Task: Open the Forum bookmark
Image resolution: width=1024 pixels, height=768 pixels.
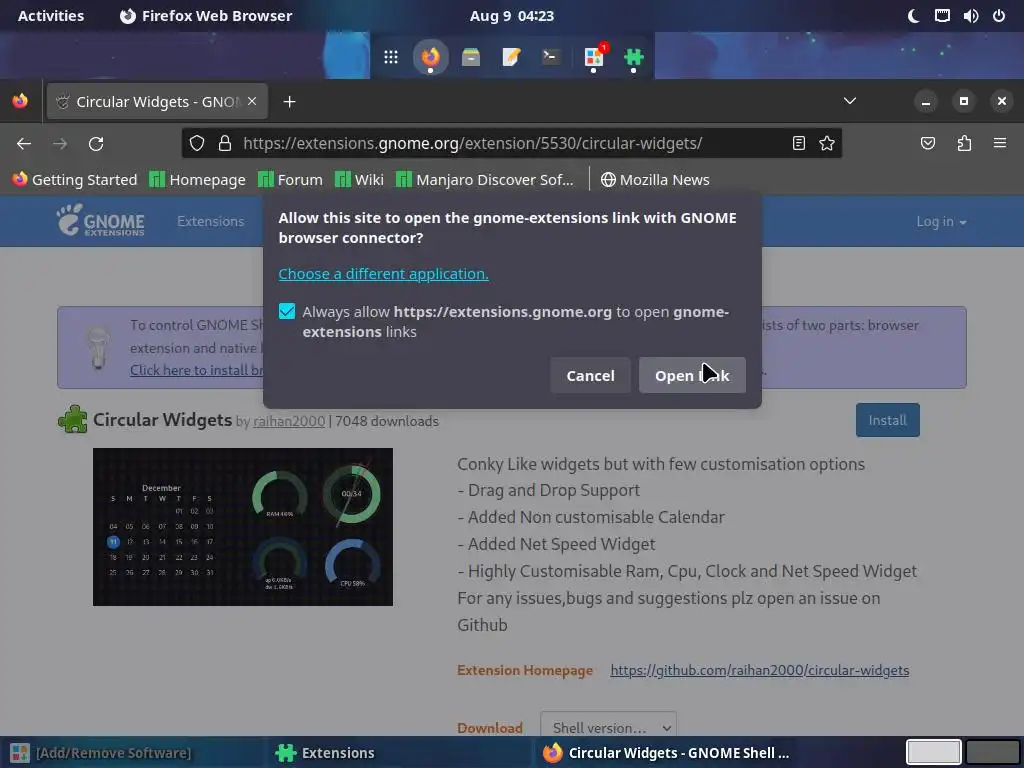Action: [x=291, y=180]
